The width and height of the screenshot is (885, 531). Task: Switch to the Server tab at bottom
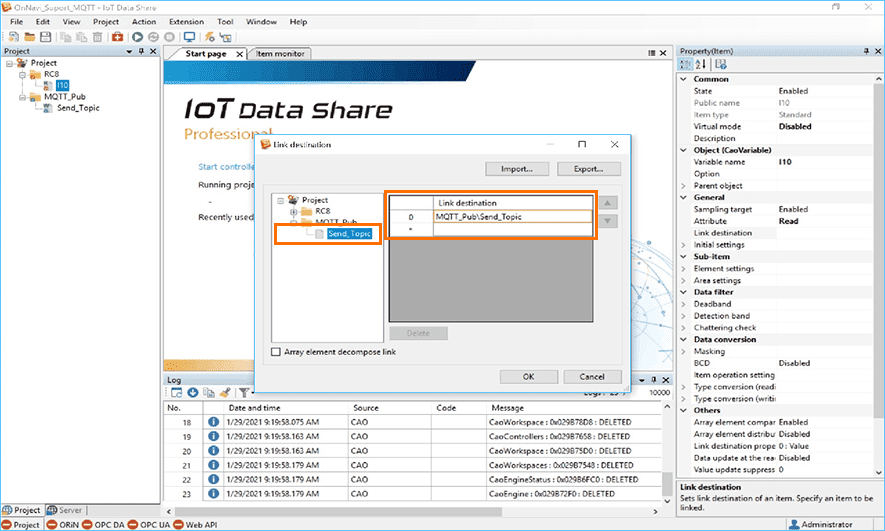coord(65,510)
